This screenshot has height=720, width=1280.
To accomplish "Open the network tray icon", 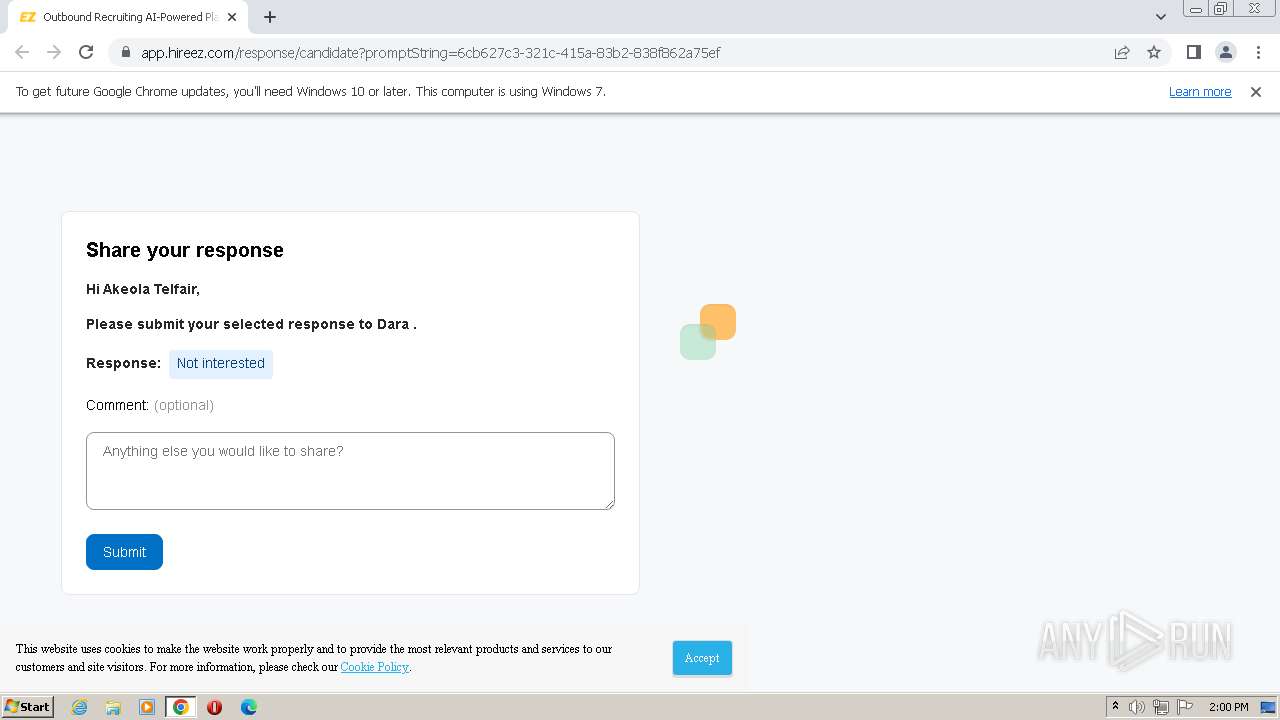I will tap(1161, 707).
